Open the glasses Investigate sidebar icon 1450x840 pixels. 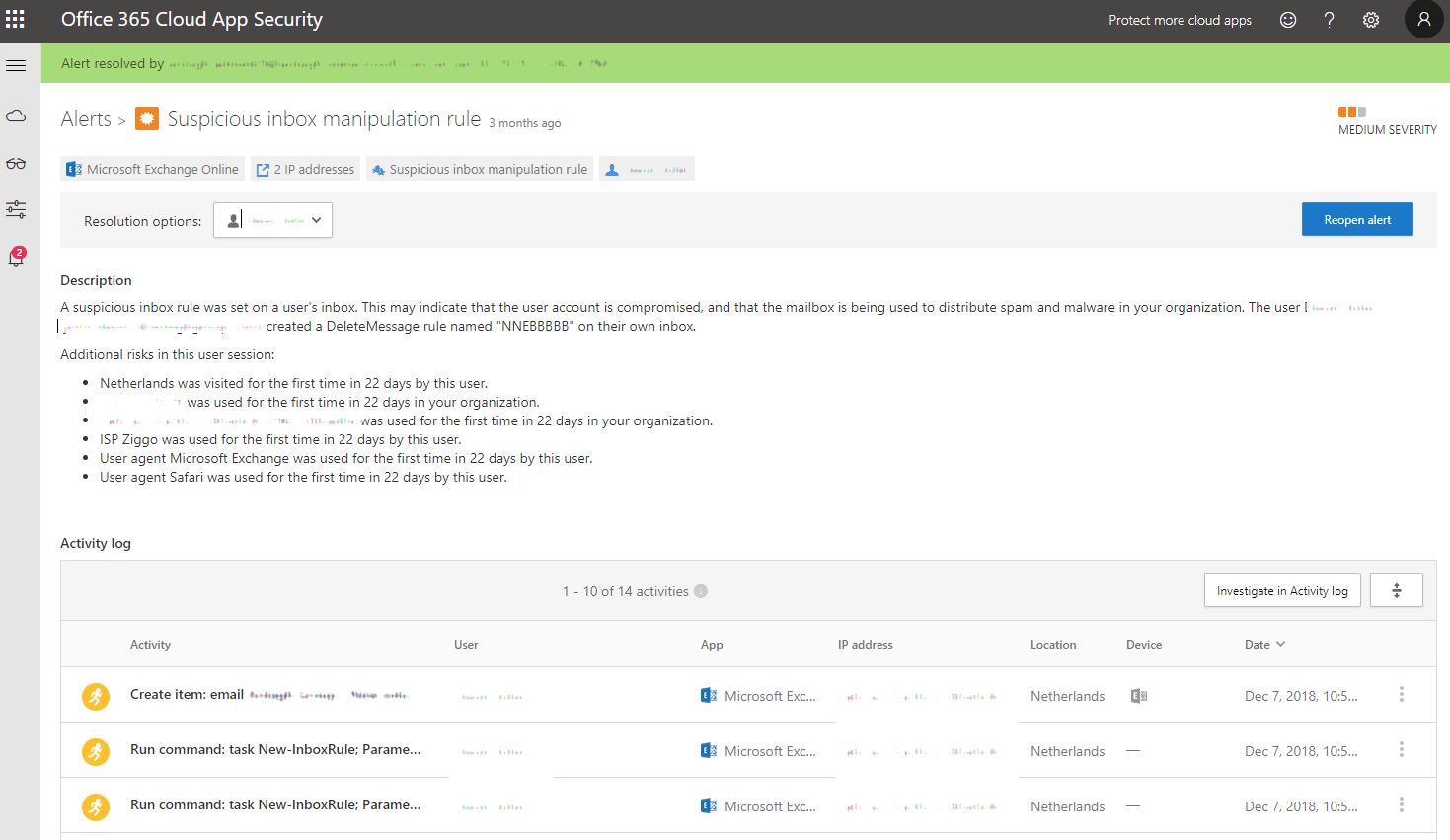pyautogui.click(x=16, y=164)
